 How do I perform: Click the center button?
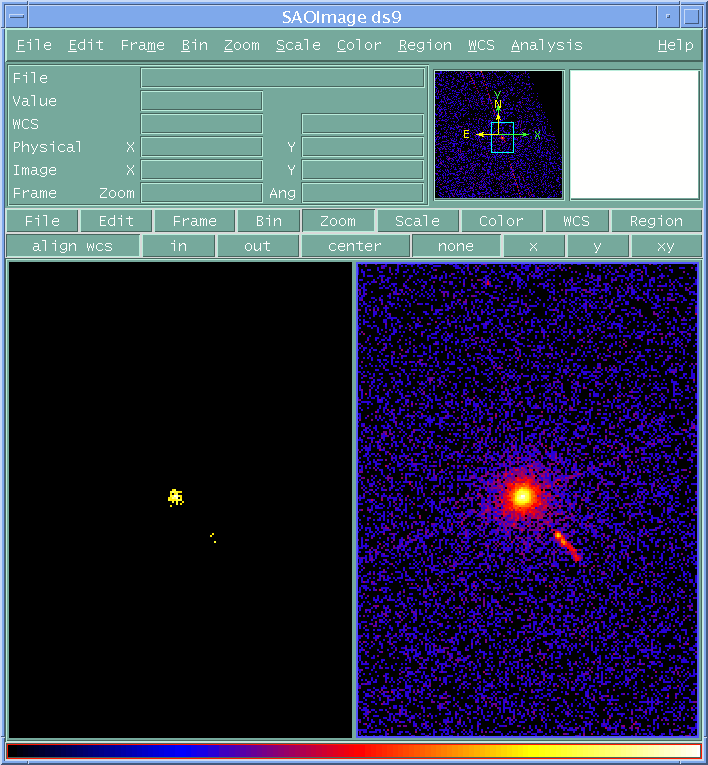pyautogui.click(x=355, y=246)
